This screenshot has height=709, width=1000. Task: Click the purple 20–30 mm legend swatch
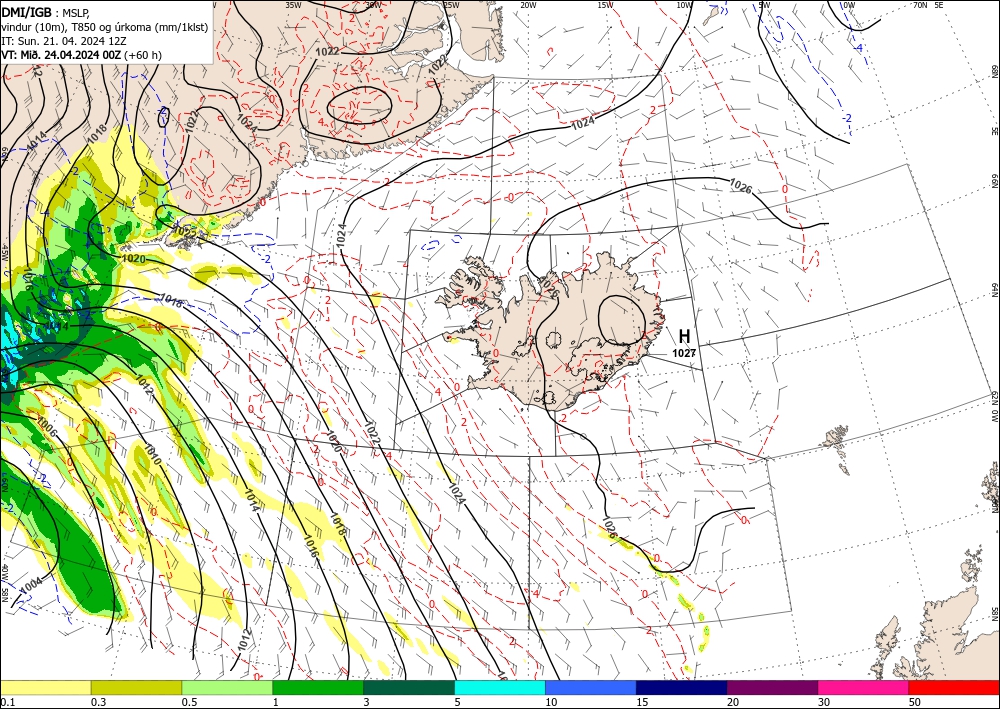pos(772,687)
